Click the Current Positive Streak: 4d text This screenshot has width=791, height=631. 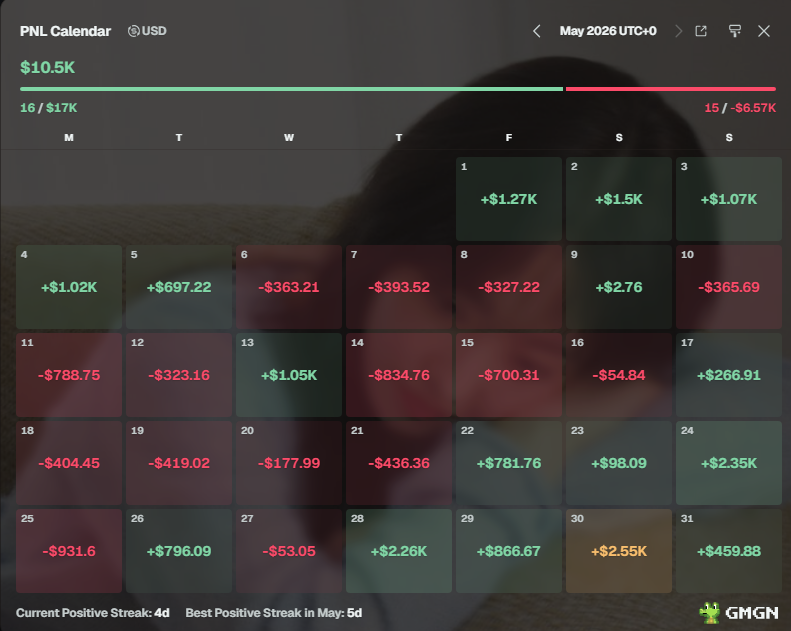pos(93,613)
